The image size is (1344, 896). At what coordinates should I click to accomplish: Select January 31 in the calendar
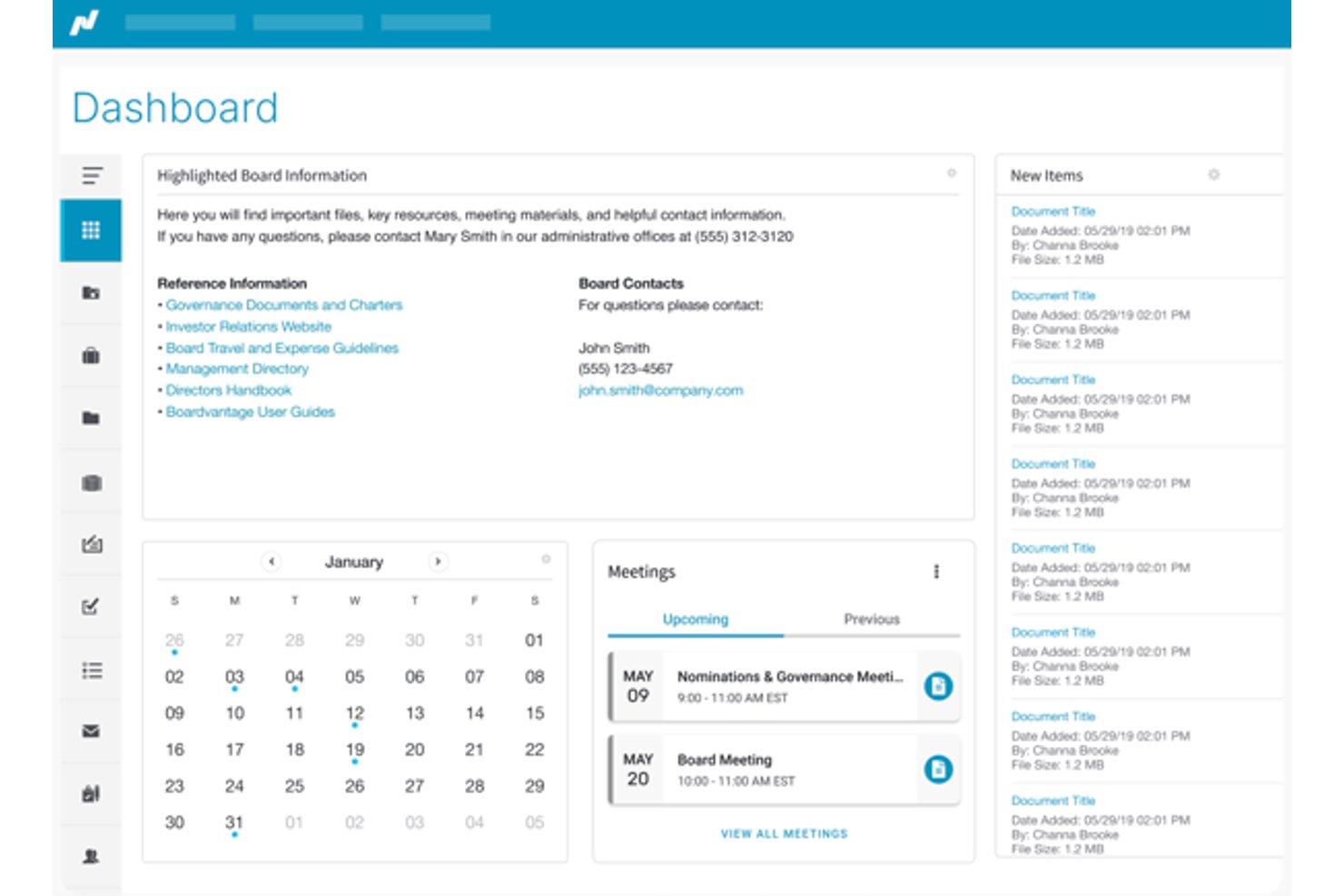[x=234, y=822]
